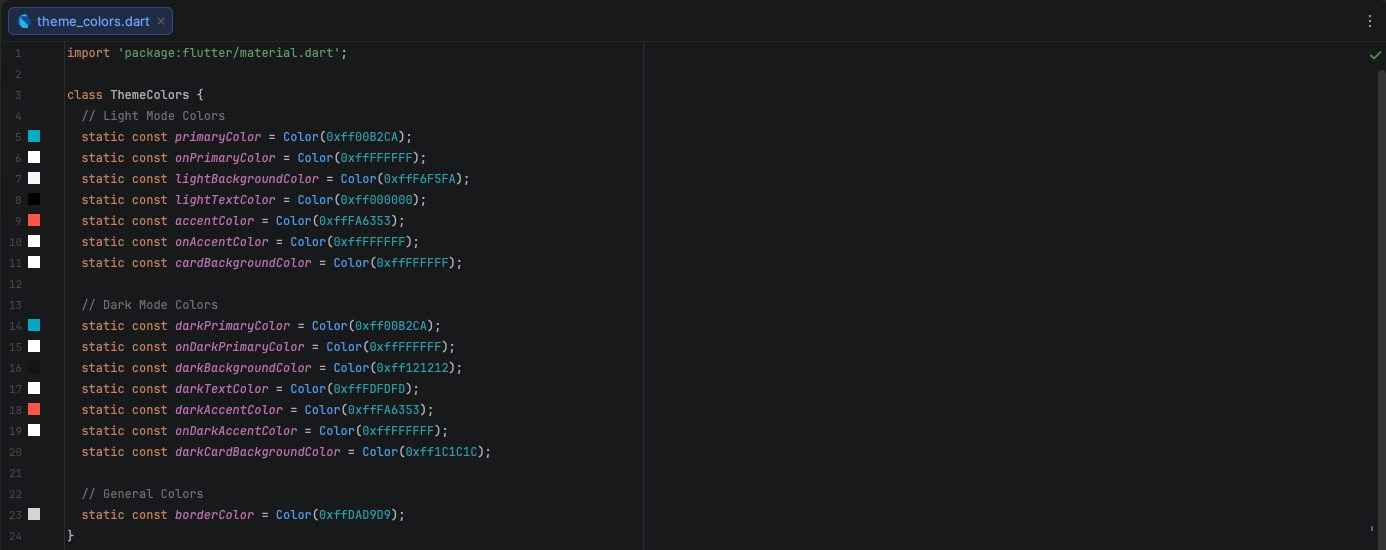Image resolution: width=1386 pixels, height=550 pixels.
Task: Open the onPrimaryColor white gutter swatch
Action: point(34,157)
